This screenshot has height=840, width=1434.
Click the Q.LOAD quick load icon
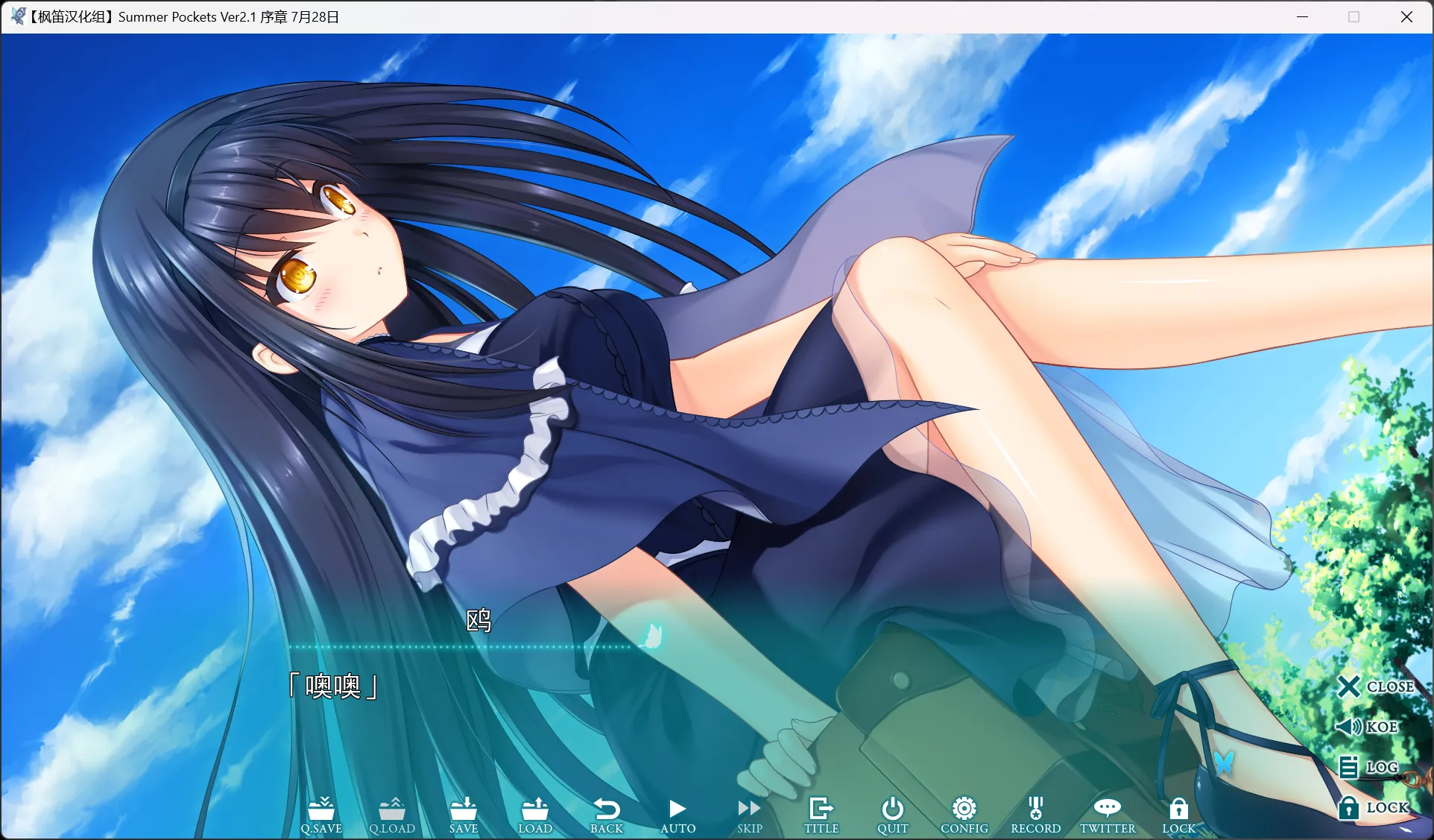click(392, 814)
